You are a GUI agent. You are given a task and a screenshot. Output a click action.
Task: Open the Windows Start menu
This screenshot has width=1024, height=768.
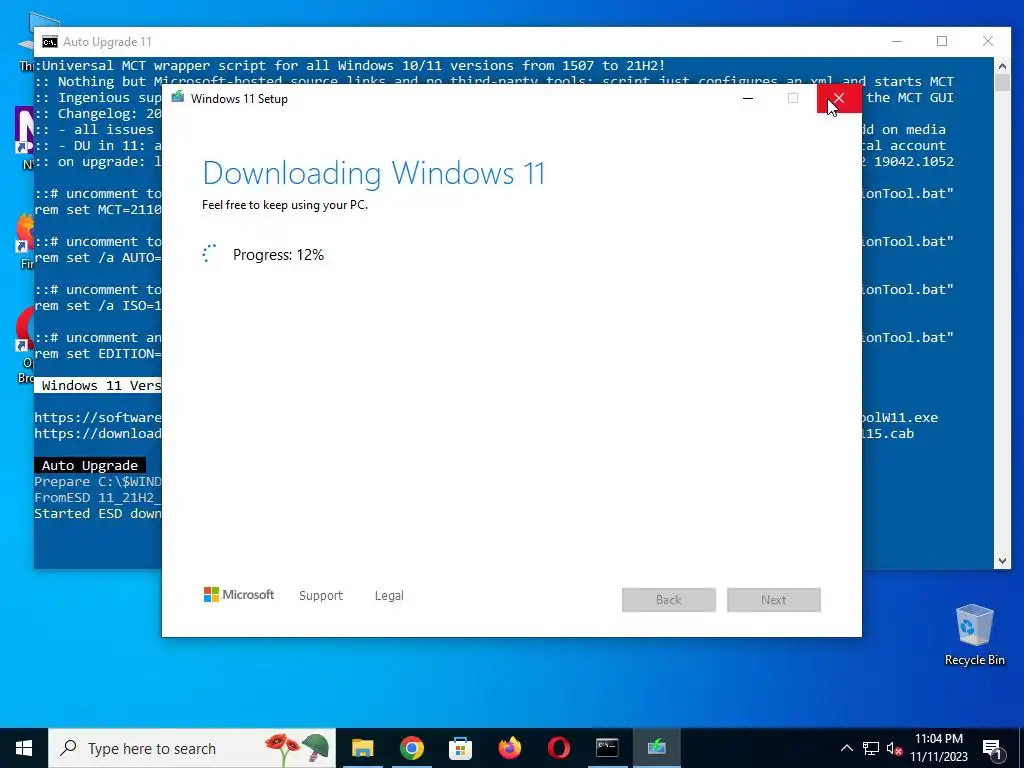[x=24, y=748]
